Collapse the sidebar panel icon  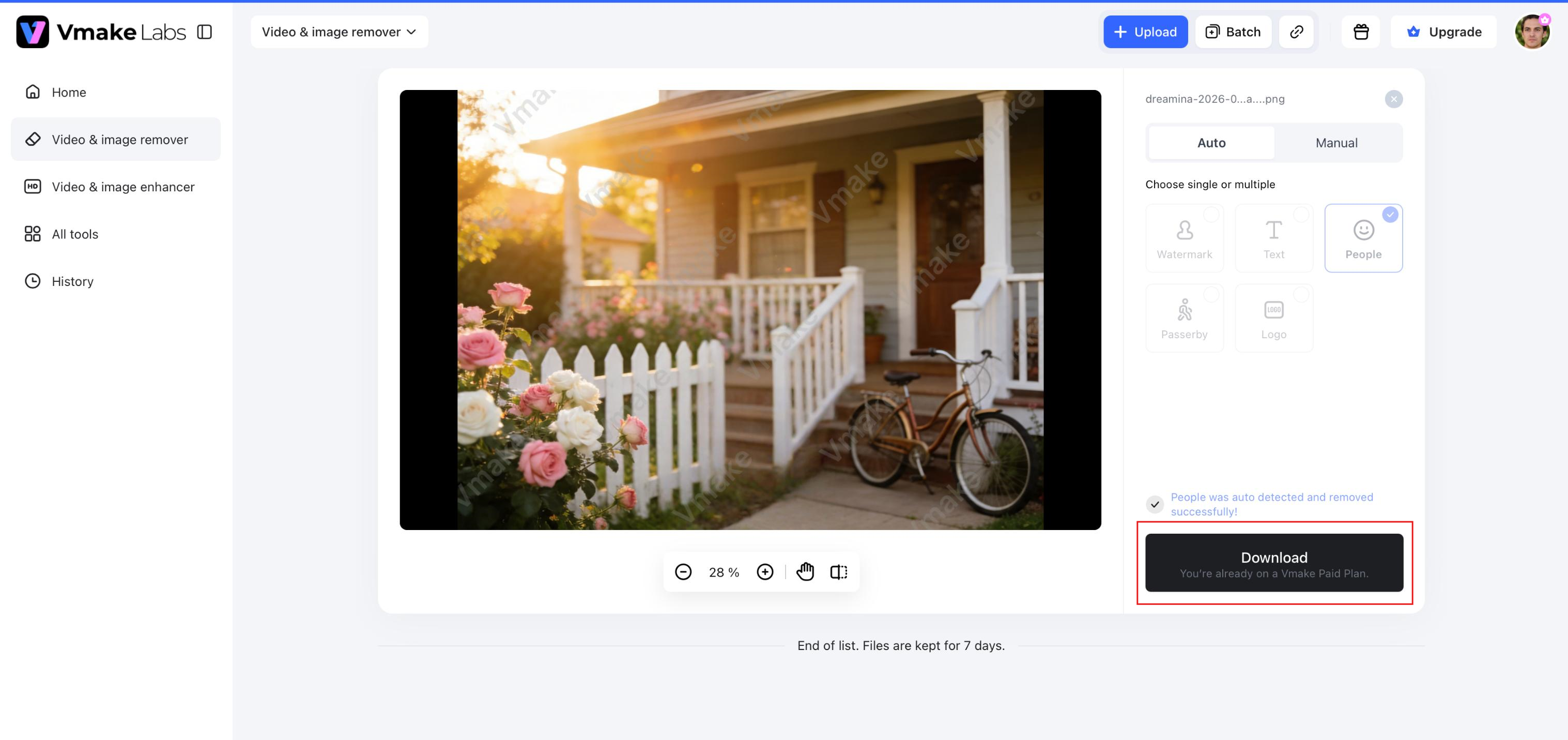(x=205, y=32)
